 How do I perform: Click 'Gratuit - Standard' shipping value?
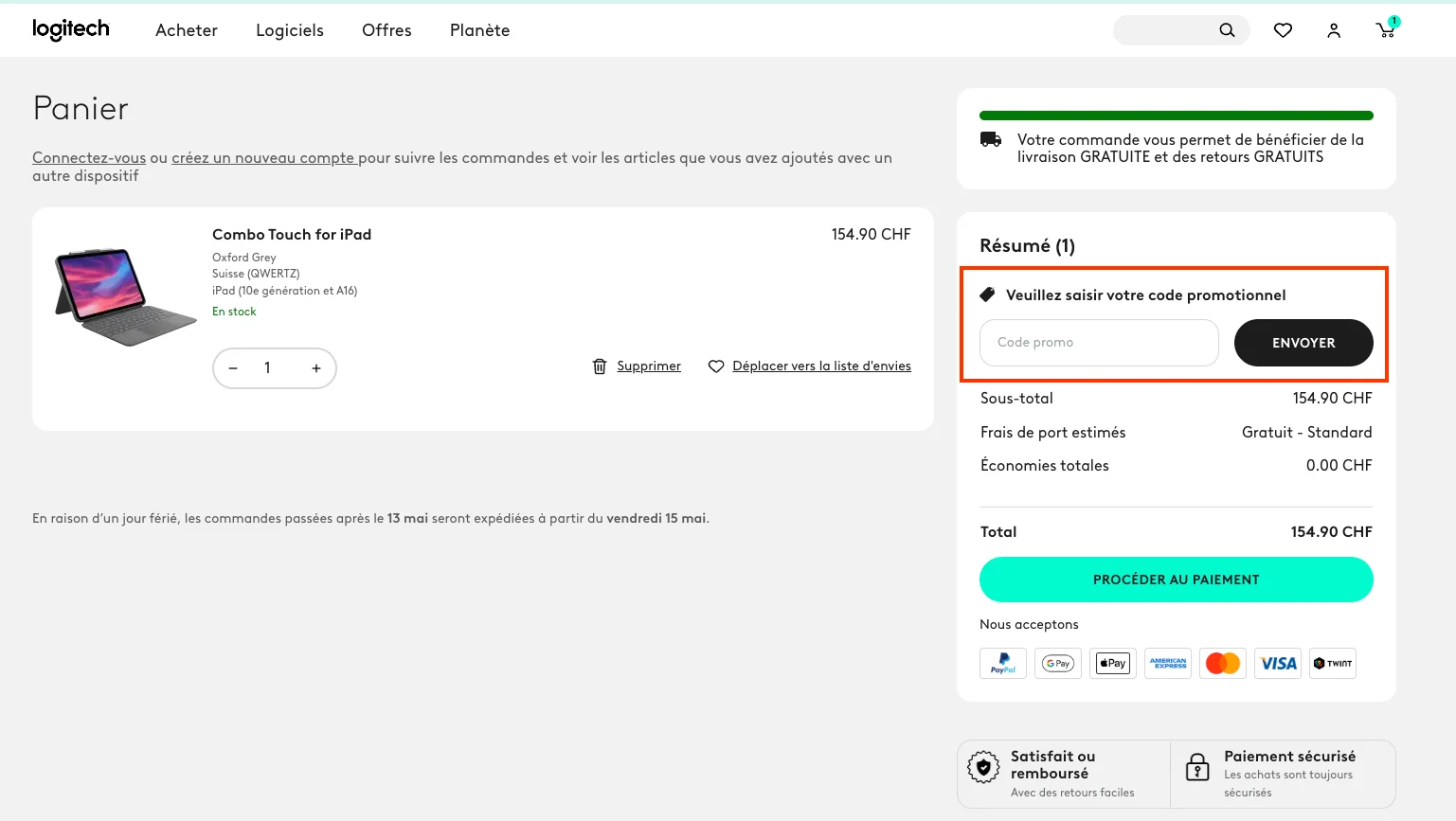pos(1307,433)
